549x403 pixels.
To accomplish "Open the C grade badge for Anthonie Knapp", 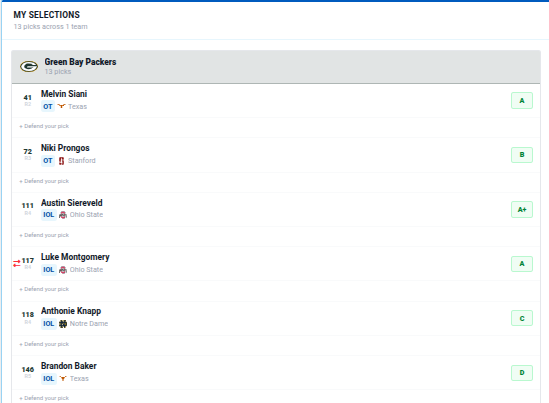I will click(x=522, y=318).
